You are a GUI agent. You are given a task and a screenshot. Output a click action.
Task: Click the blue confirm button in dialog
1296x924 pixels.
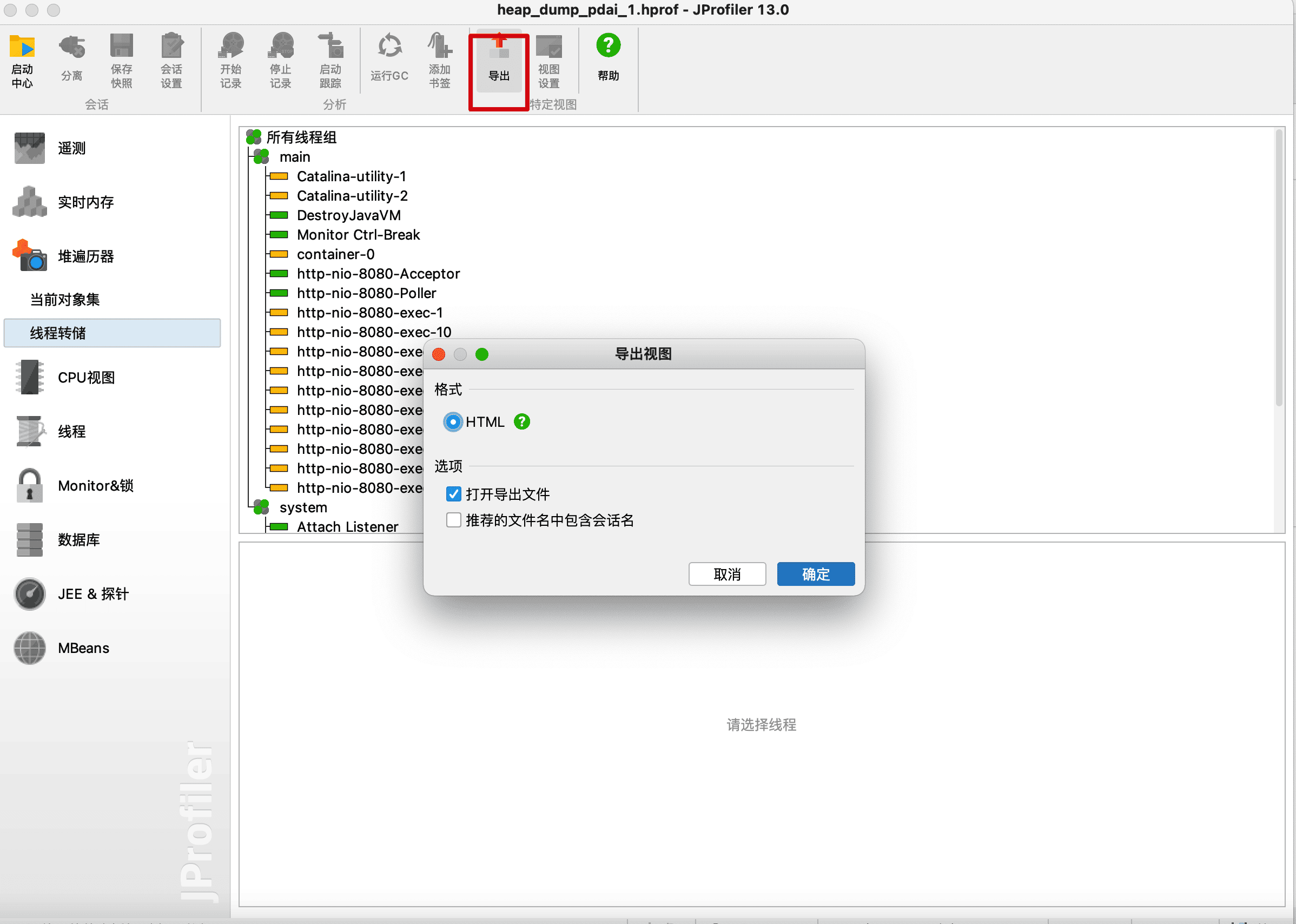click(x=815, y=574)
